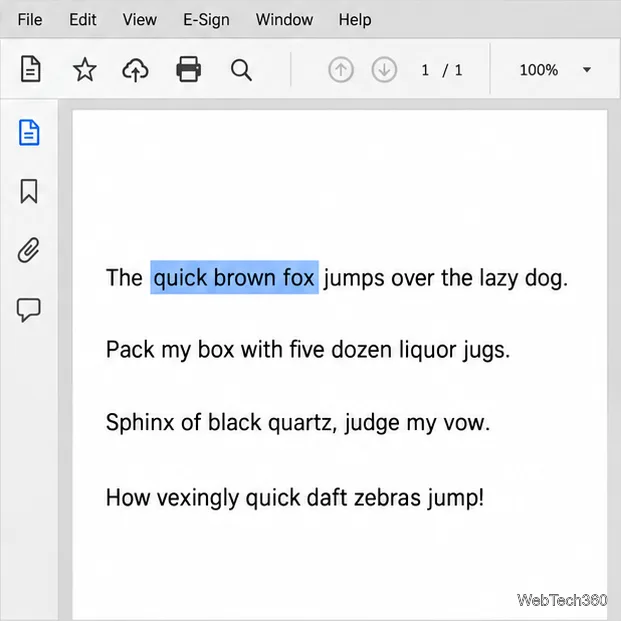Click the total page count '/ 1'
This screenshot has height=621, width=621.
click(453, 70)
